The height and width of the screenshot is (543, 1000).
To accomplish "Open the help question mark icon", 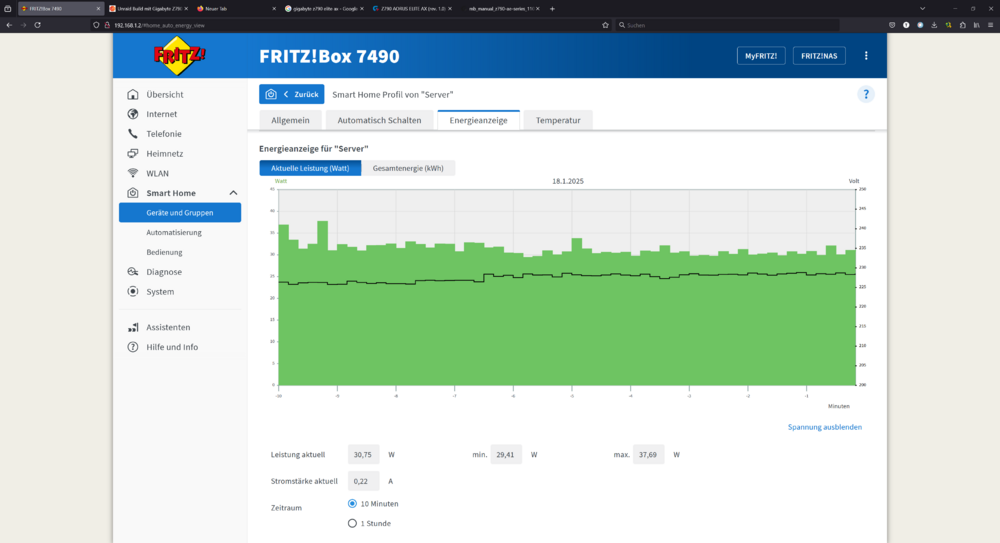I will [x=865, y=94].
